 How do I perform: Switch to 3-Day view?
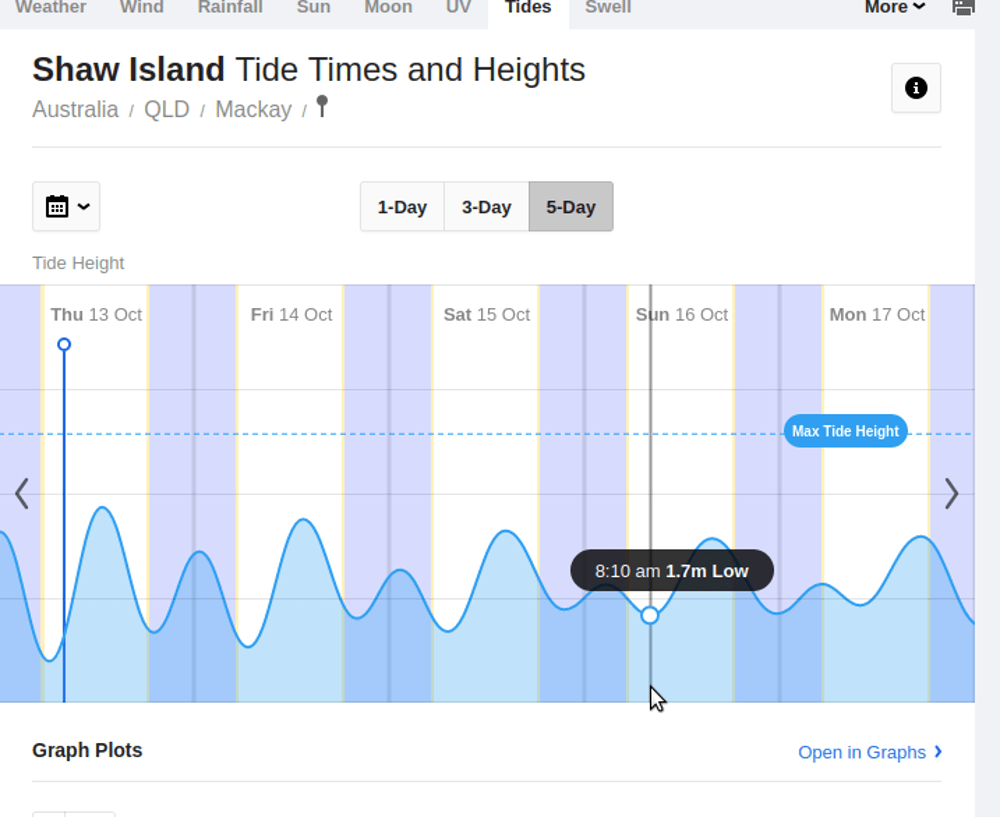coord(486,207)
